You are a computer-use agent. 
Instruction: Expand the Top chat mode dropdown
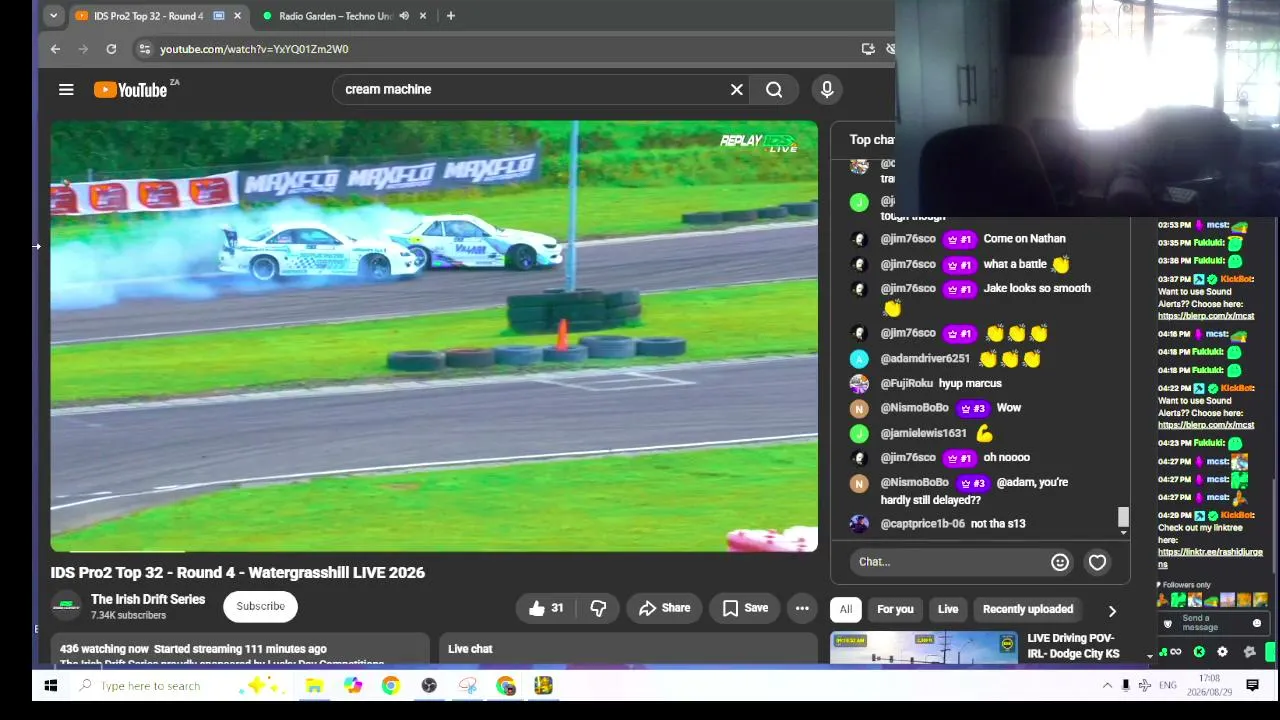tap(872, 140)
